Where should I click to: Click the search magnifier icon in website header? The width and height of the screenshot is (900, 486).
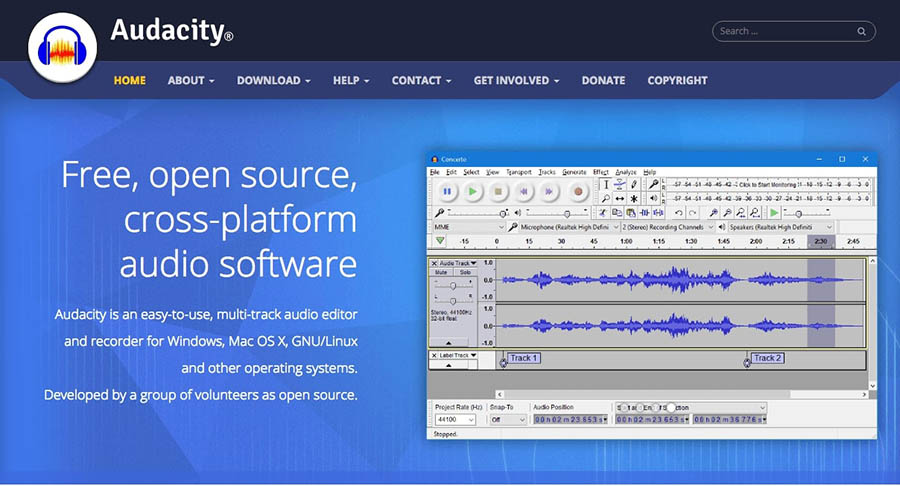click(x=862, y=32)
